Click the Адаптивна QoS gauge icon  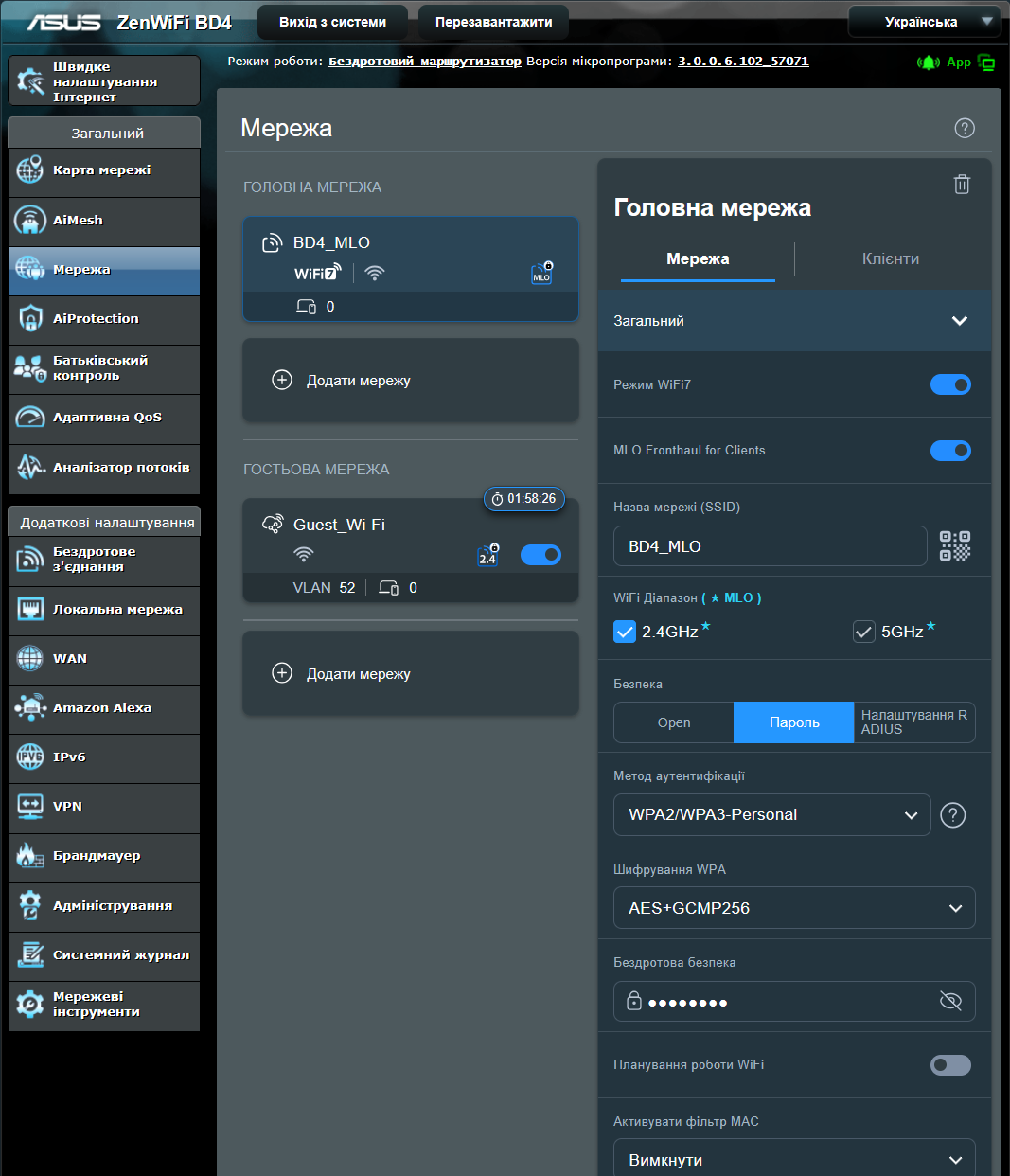click(30, 418)
